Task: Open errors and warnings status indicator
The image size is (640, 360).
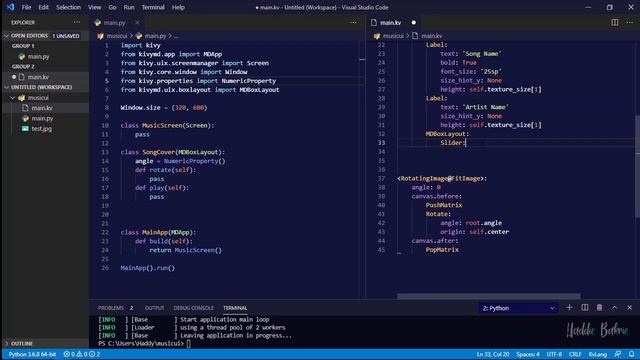Action: click(82, 354)
